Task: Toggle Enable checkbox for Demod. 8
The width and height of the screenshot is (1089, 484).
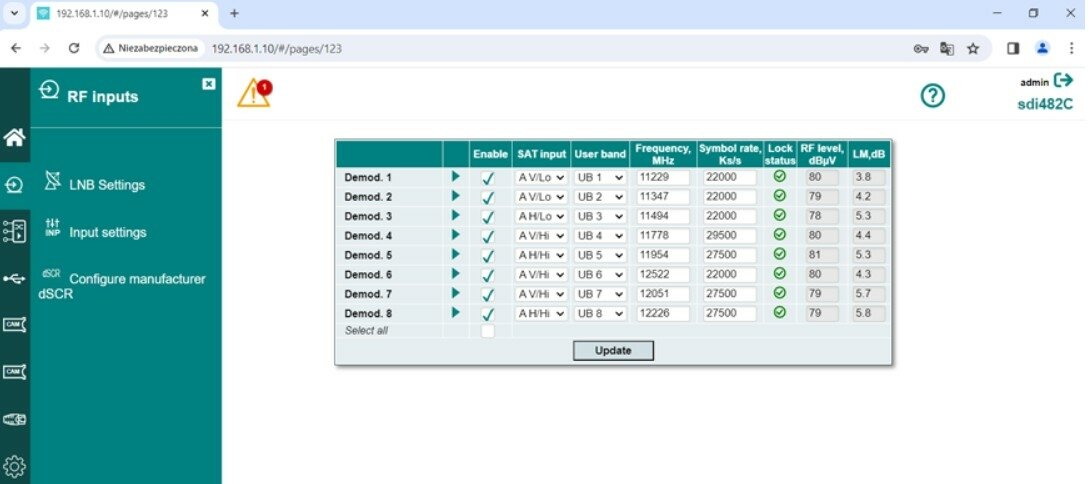Action: 488,314
